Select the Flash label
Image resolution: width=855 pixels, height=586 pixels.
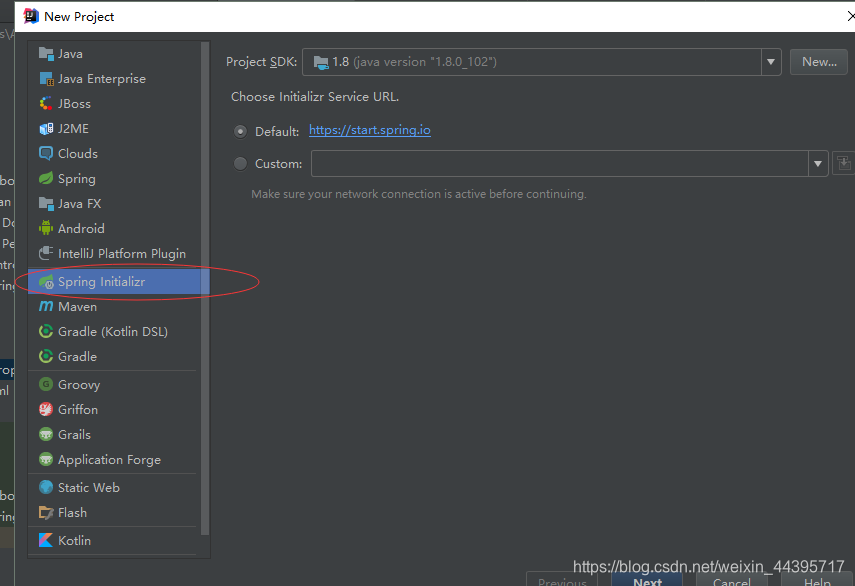[x=73, y=513]
